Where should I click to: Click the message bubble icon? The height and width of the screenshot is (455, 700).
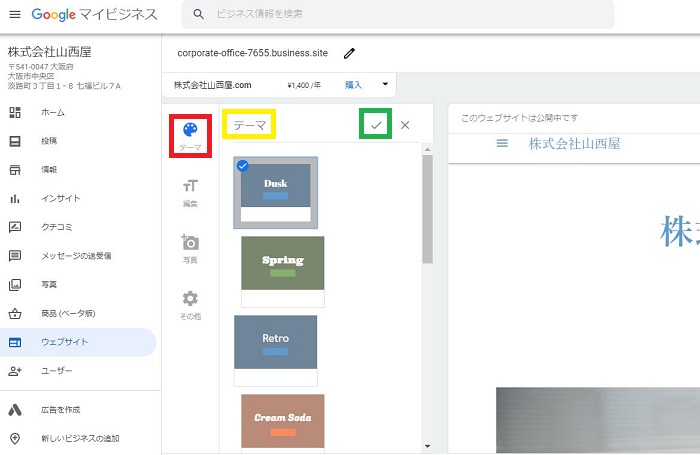(x=15, y=256)
